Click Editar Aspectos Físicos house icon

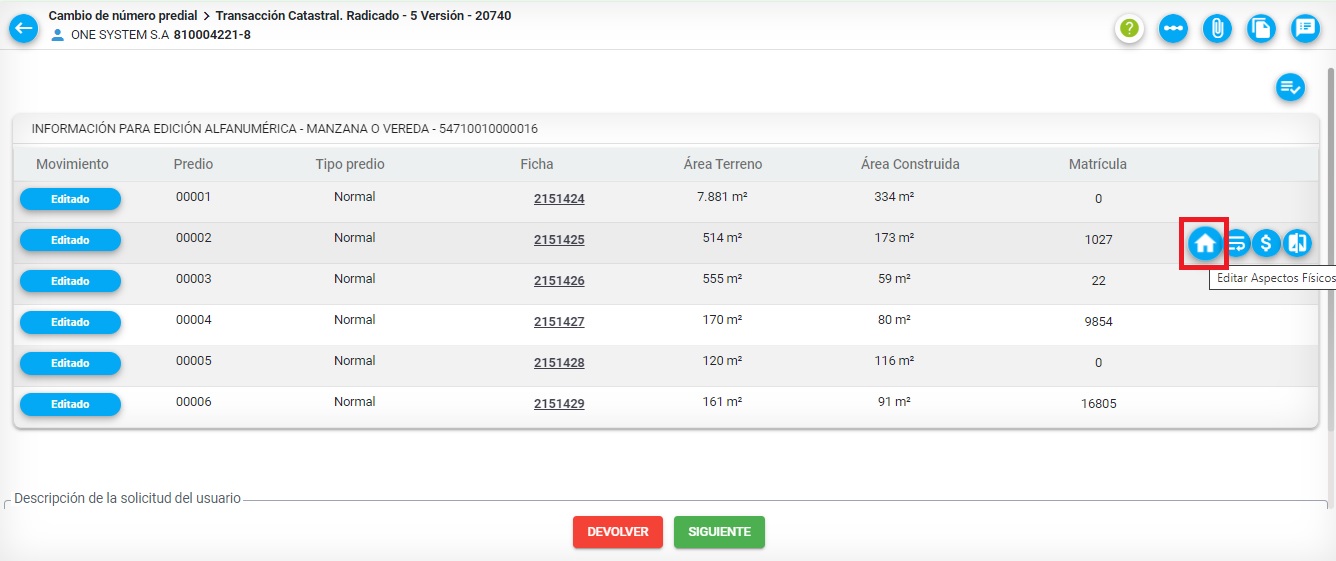[x=1205, y=242]
